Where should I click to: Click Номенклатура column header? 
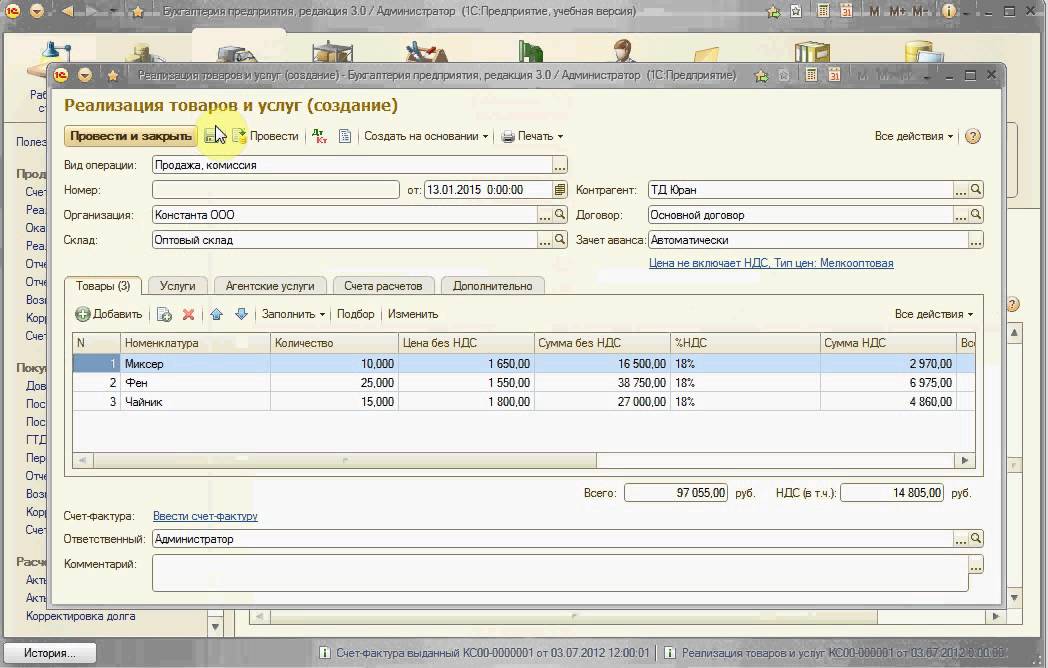195,343
